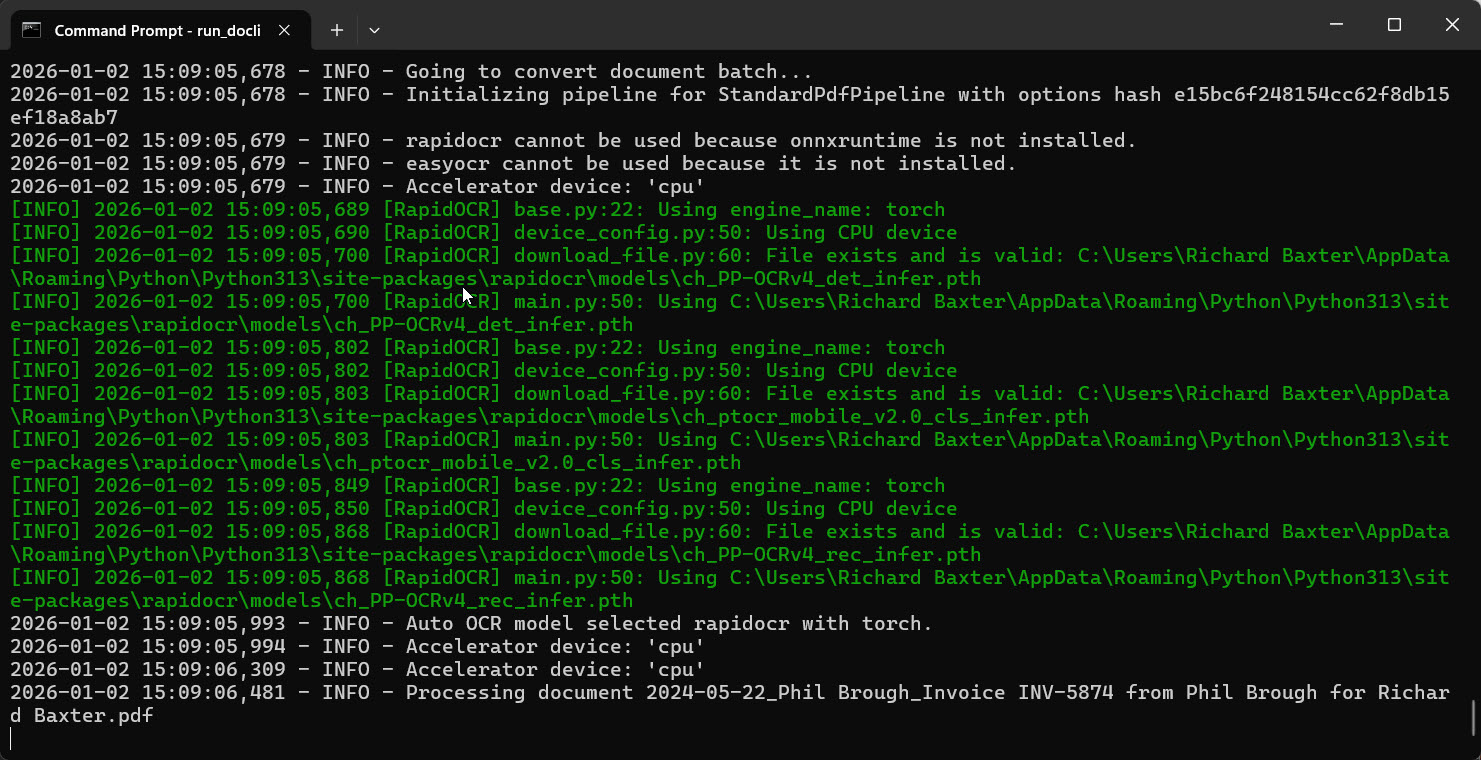Click the 'Going to convert document batch' line
Viewport: 1481px width, 760px height.
click(411, 72)
